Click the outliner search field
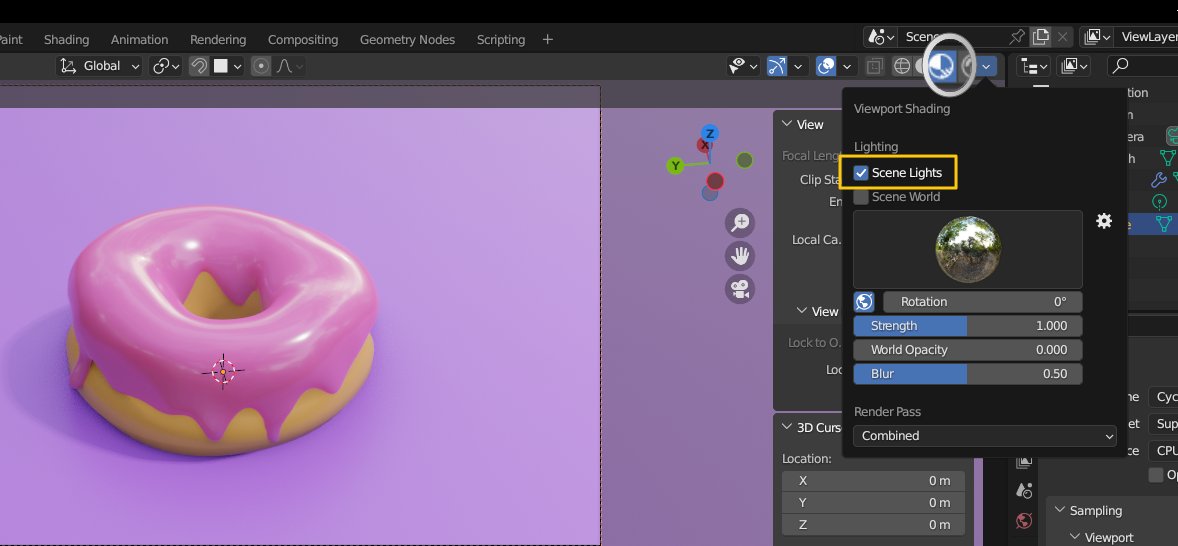This screenshot has width=1178, height=546. point(1143,66)
